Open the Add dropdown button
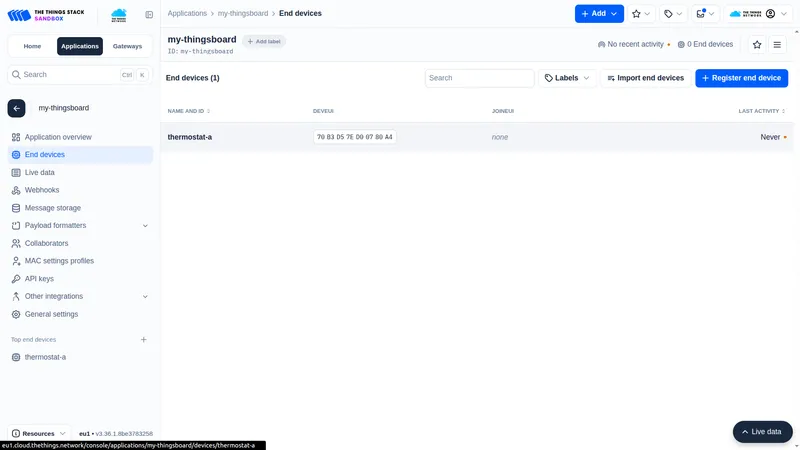800x450 pixels. (599, 14)
